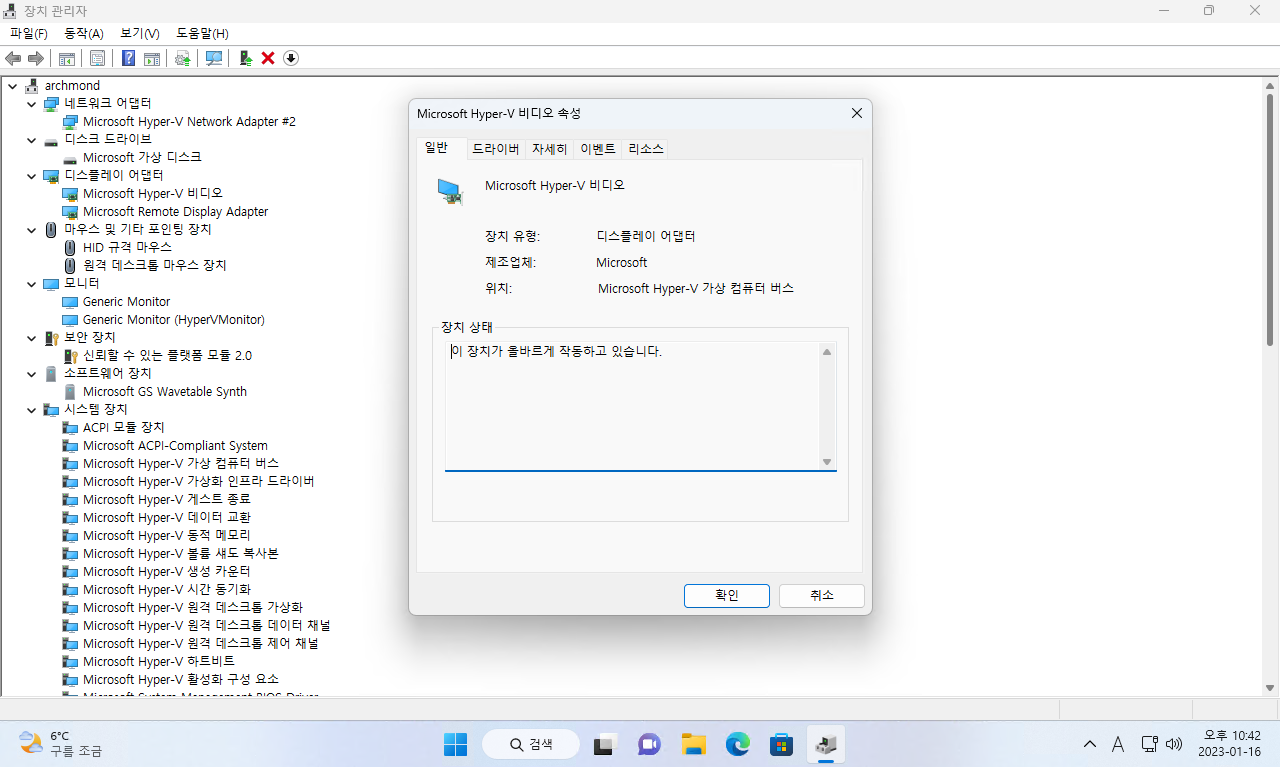The height and width of the screenshot is (767, 1280).
Task: Toggle the show/hide console tree toolbar icon
Action: [x=67, y=58]
